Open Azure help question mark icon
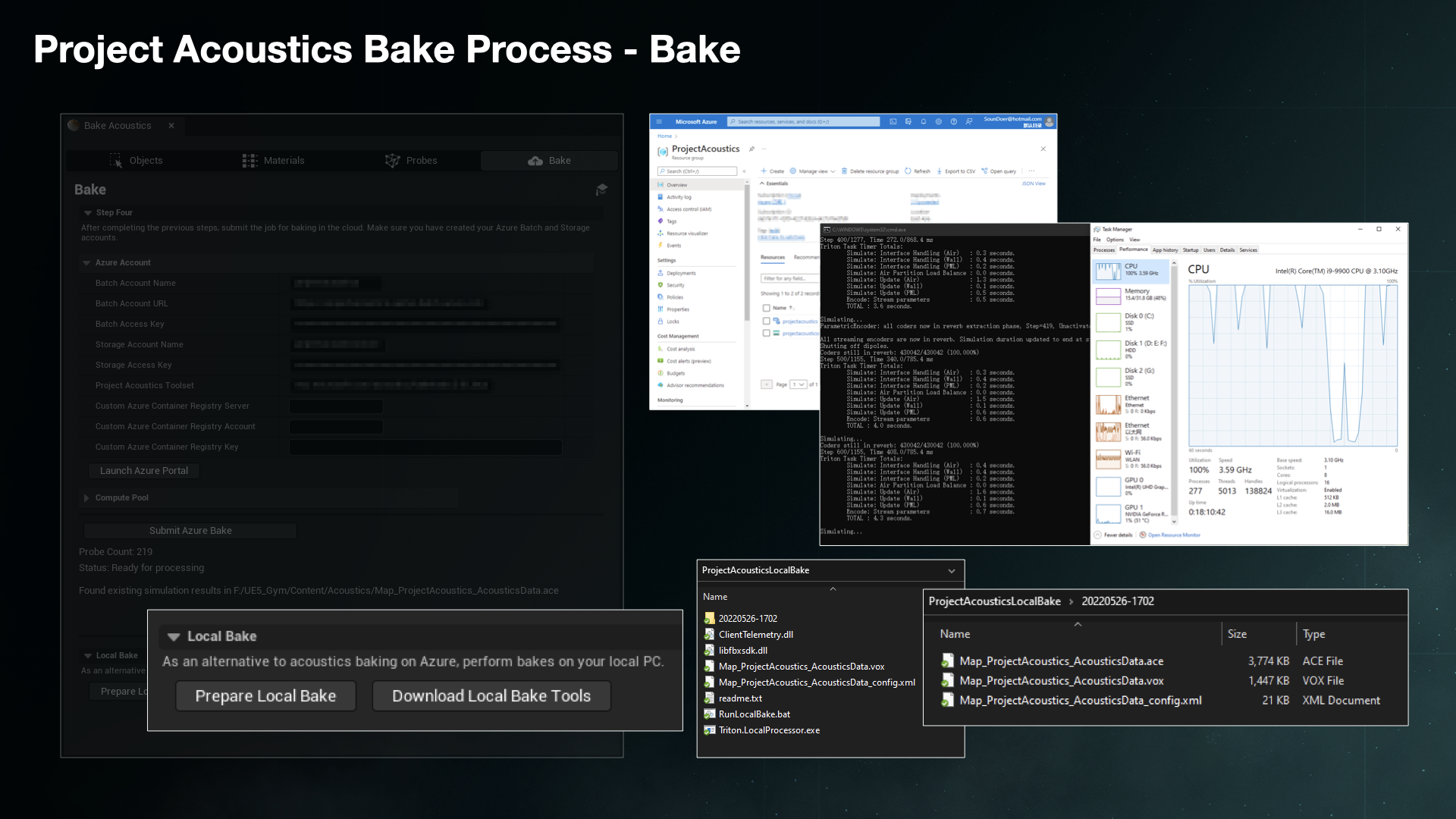The width and height of the screenshot is (1456, 819). (x=954, y=121)
